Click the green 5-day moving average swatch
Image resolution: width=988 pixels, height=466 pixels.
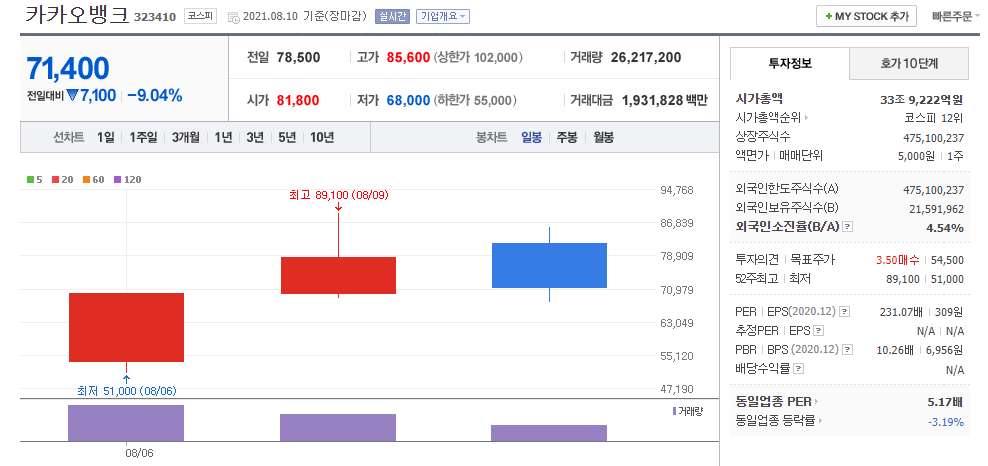click(31, 179)
